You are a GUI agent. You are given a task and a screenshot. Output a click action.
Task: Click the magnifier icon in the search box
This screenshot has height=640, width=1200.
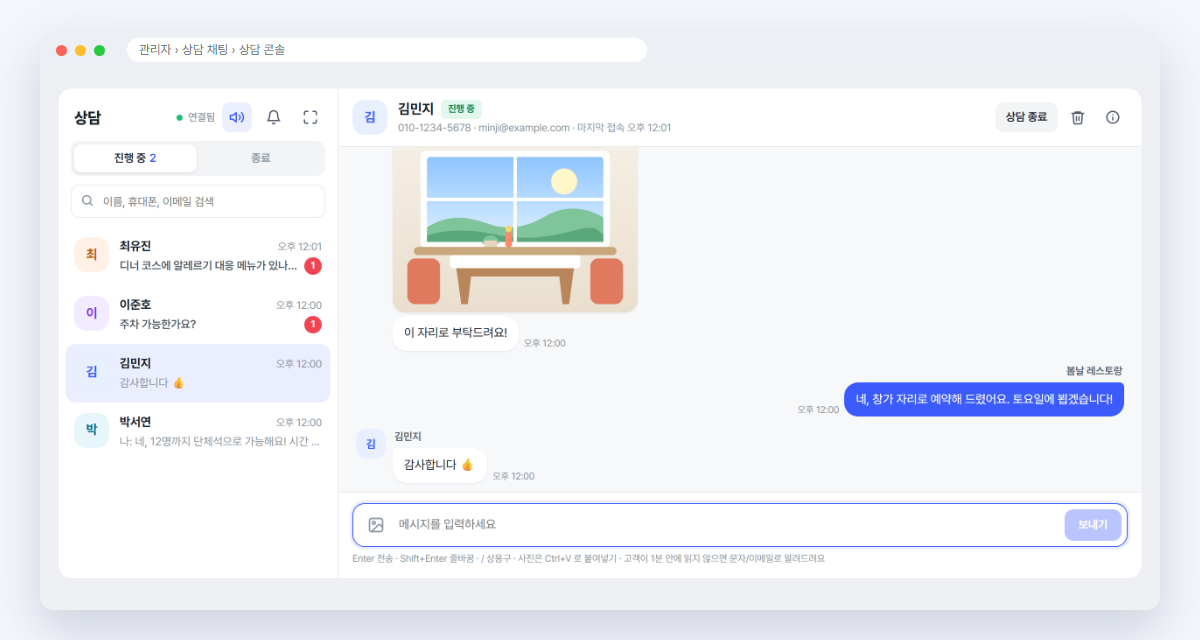pyautogui.click(x=88, y=201)
